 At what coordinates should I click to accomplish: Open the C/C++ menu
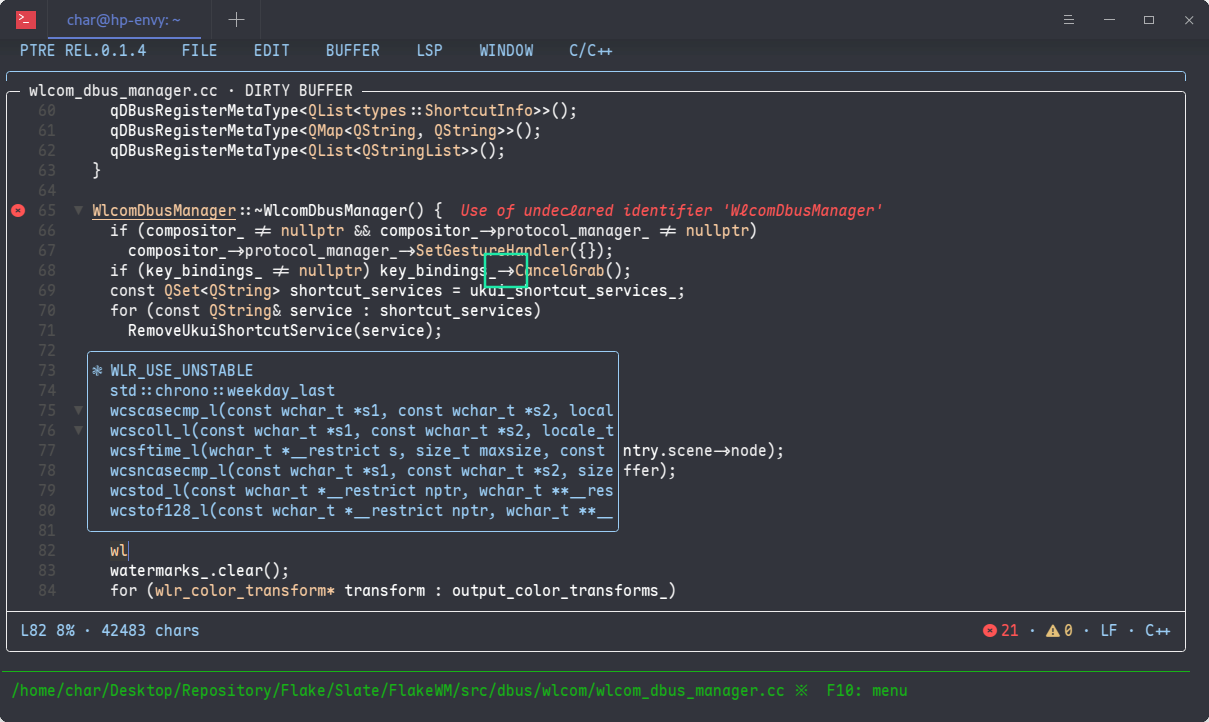591,50
